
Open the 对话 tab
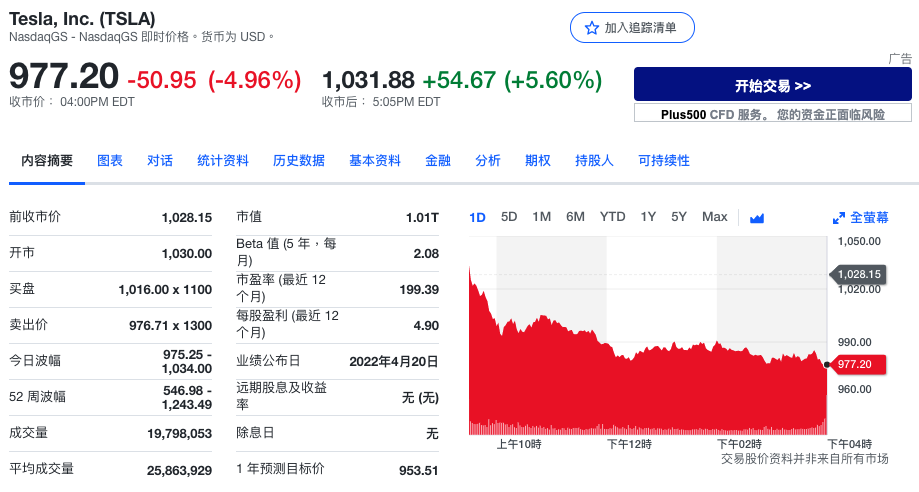point(159,161)
